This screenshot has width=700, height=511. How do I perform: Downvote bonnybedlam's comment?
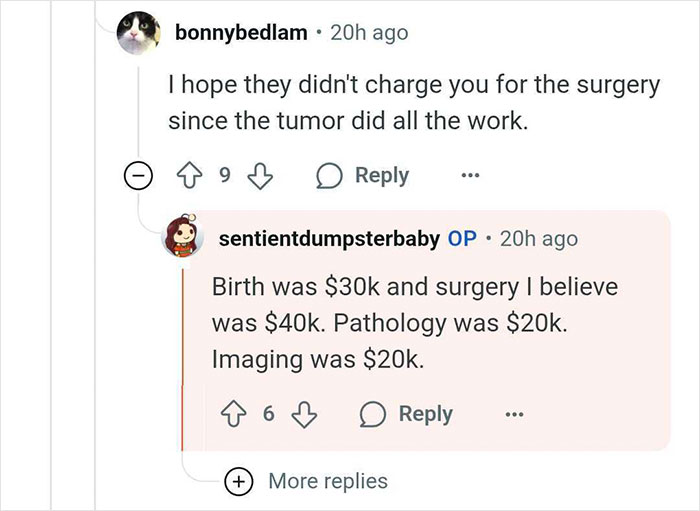(260, 176)
